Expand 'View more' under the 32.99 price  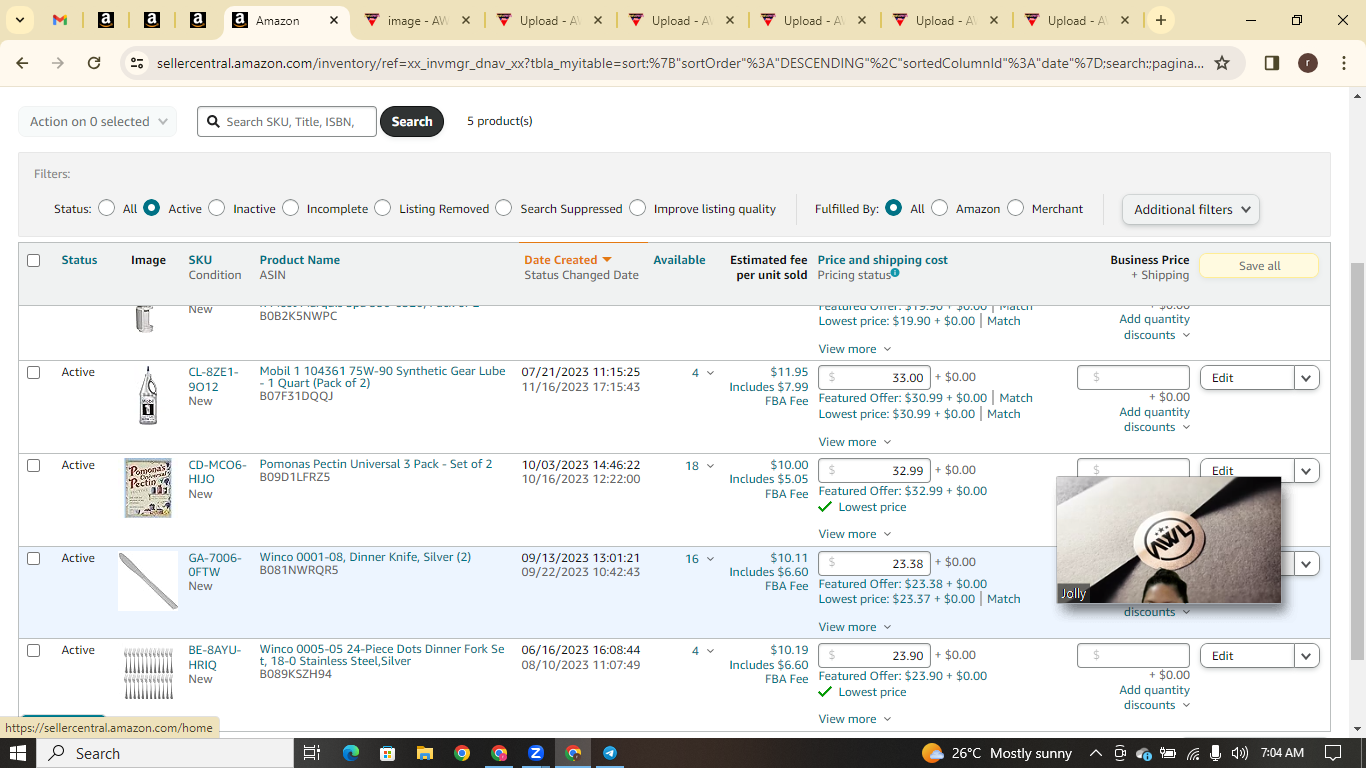point(854,534)
